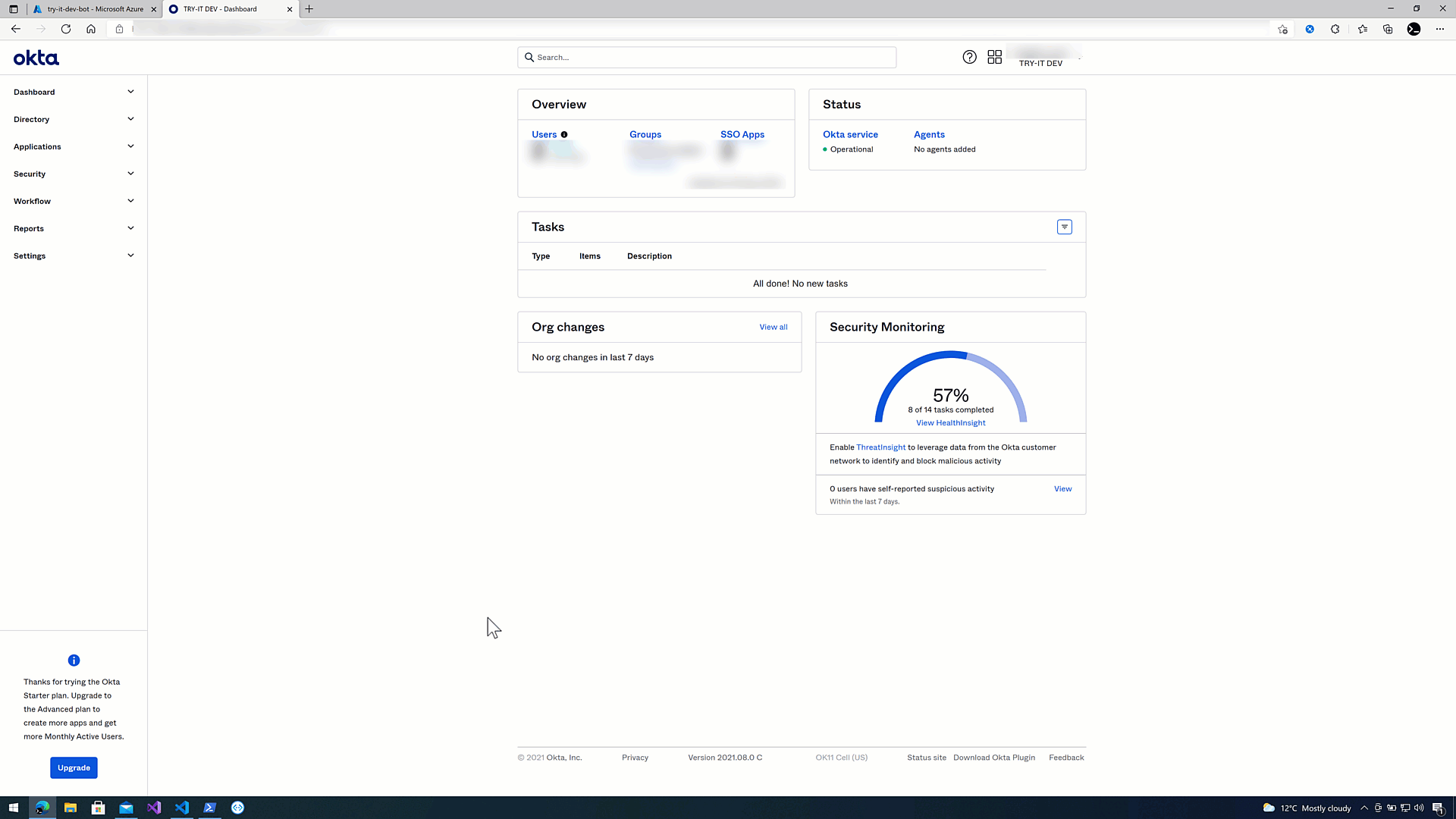Image resolution: width=1456 pixels, height=819 pixels.
Task: Click the Upgrade button
Action: click(74, 767)
